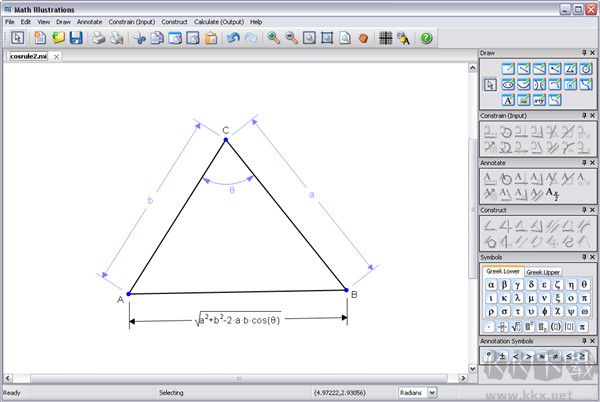This screenshot has height=402, width=600.
Task: Click the green Help question mark icon
Action: [426, 38]
